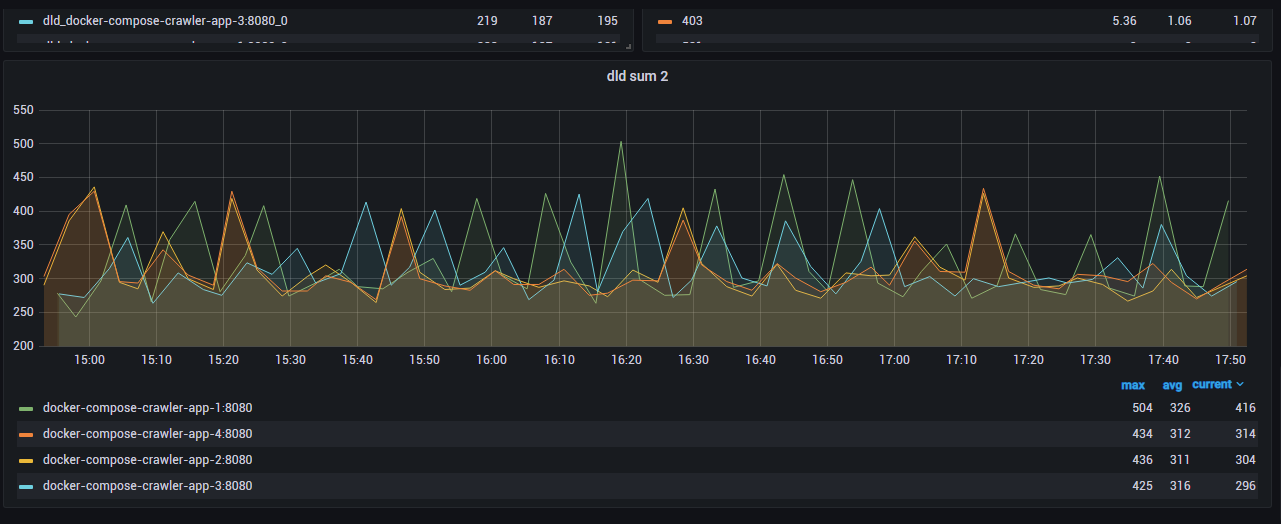Click the current value 296 for crawler-app-3
This screenshot has height=524, width=1281.
pos(1245,486)
